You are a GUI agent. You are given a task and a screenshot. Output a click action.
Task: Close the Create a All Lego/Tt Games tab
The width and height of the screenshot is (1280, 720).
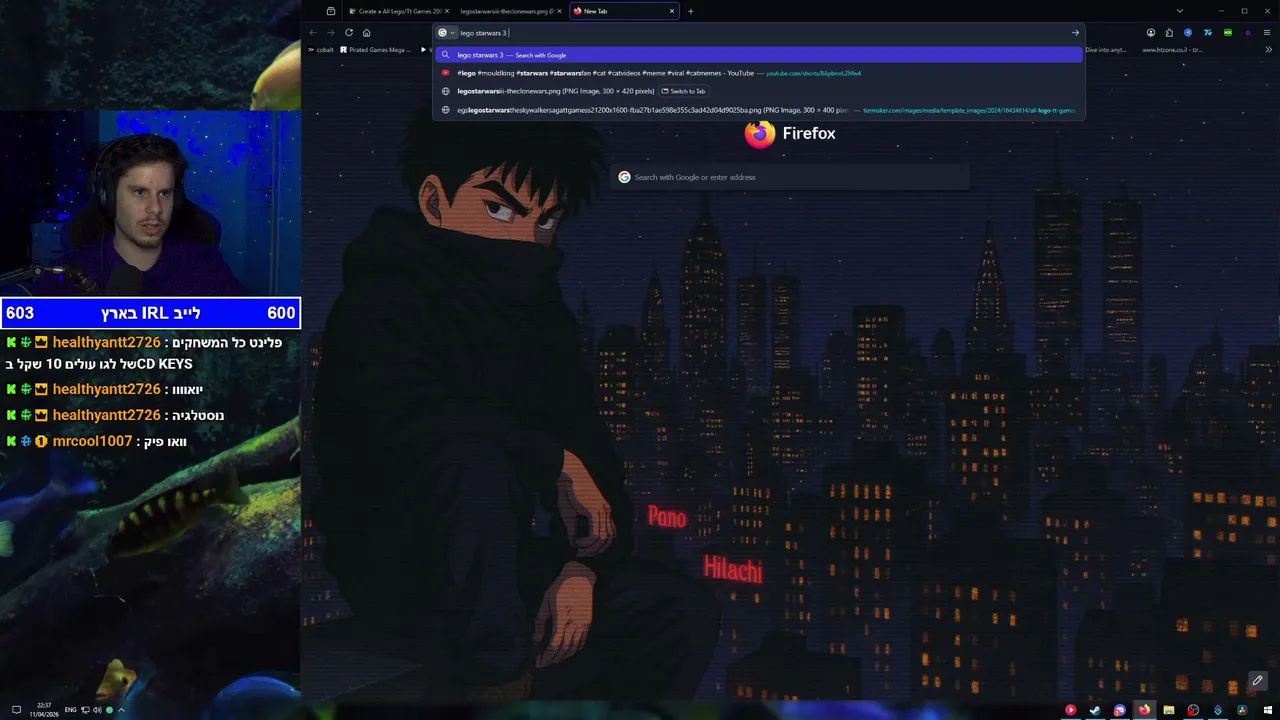point(447,11)
